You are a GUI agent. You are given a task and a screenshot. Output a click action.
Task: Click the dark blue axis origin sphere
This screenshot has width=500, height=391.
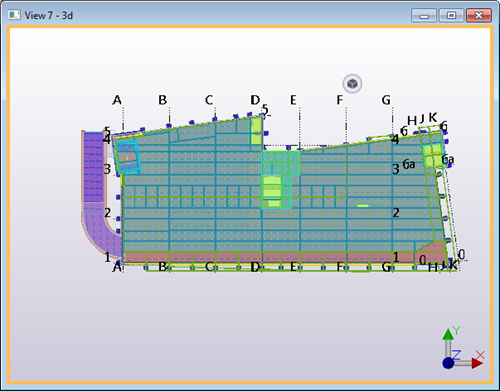(x=448, y=363)
